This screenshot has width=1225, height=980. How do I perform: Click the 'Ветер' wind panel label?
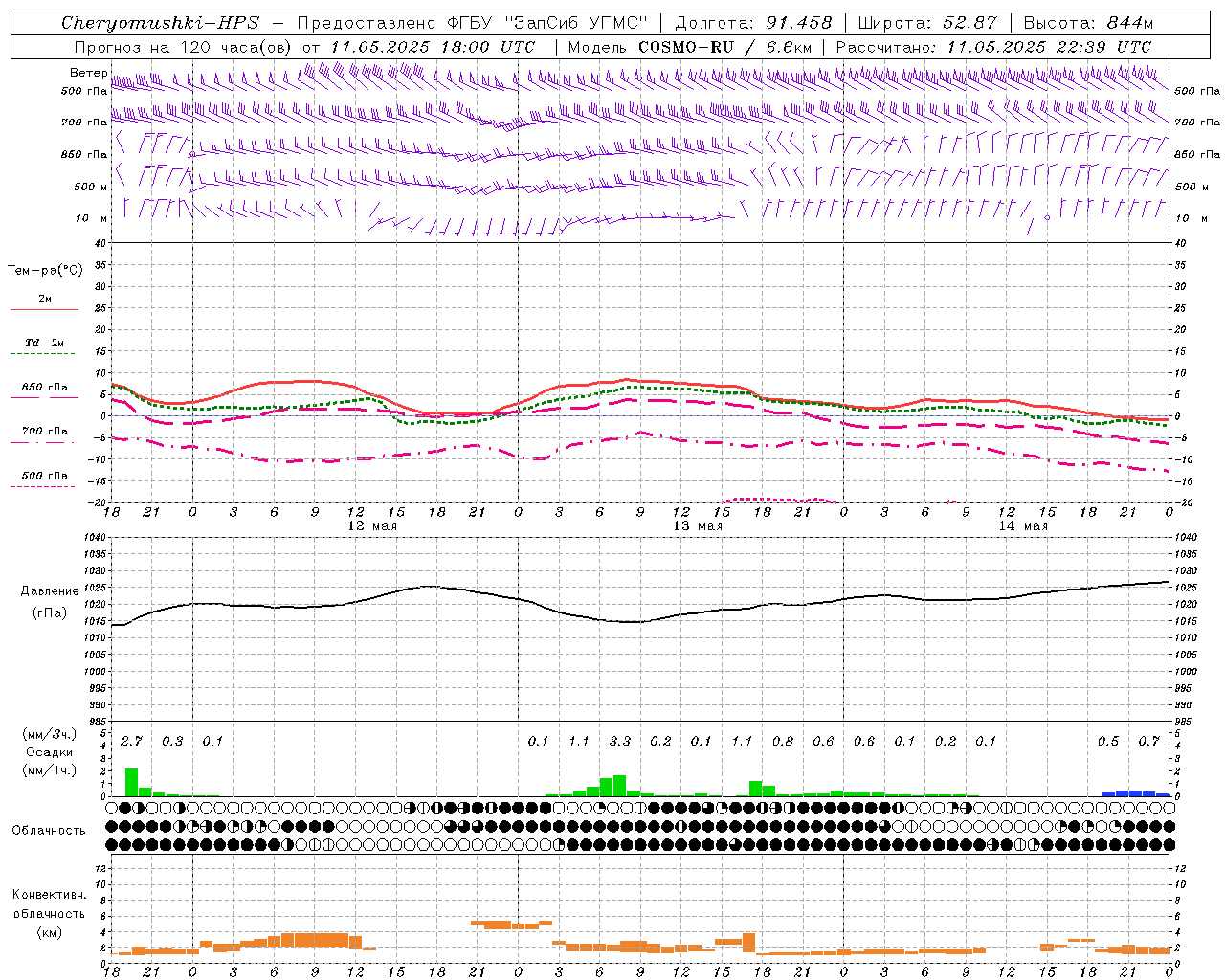click(89, 73)
